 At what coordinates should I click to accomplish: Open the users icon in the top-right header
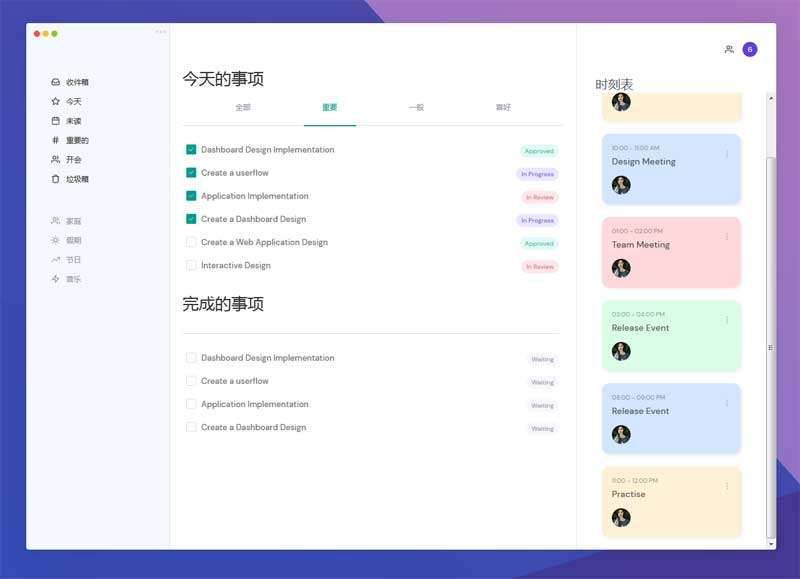pyautogui.click(x=729, y=49)
